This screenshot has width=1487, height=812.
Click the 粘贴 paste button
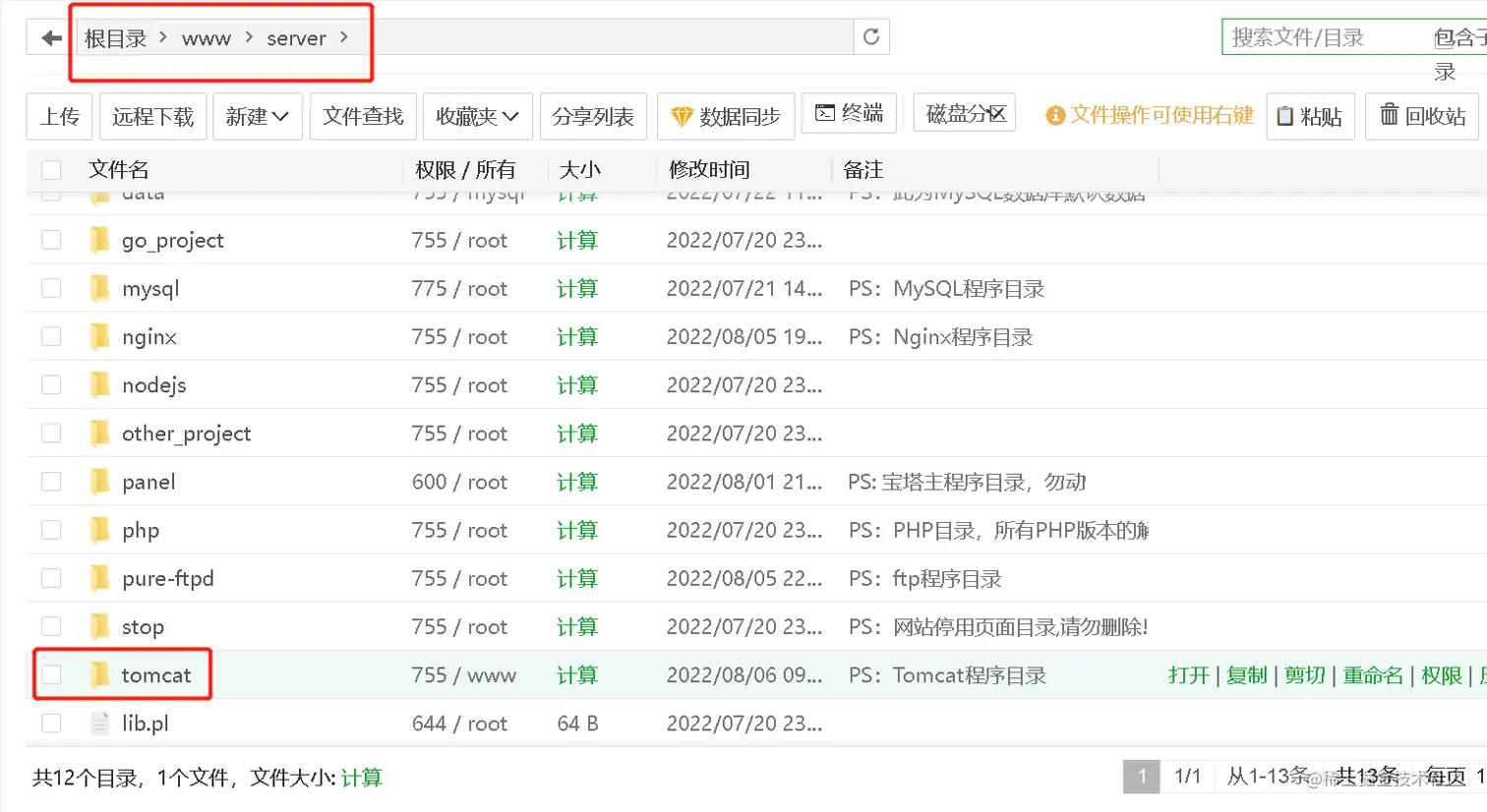click(1310, 117)
